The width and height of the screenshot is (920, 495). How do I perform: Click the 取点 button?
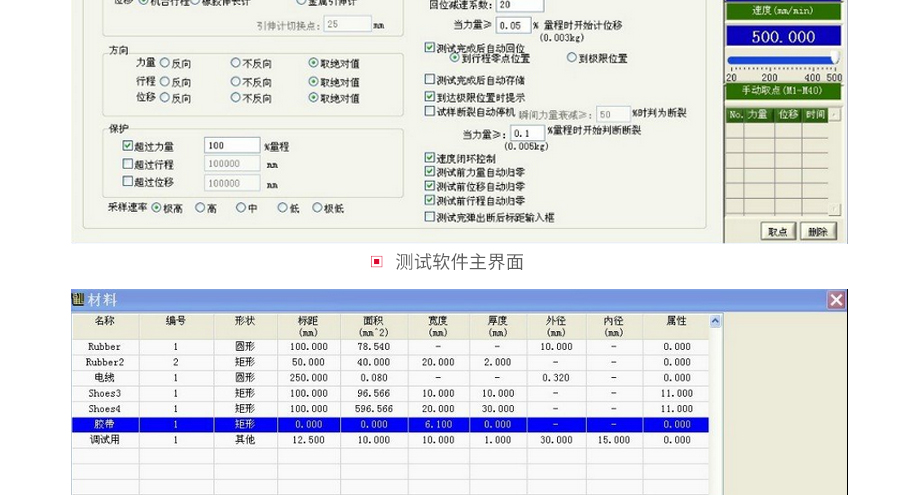pyautogui.click(x=778, y=232)
